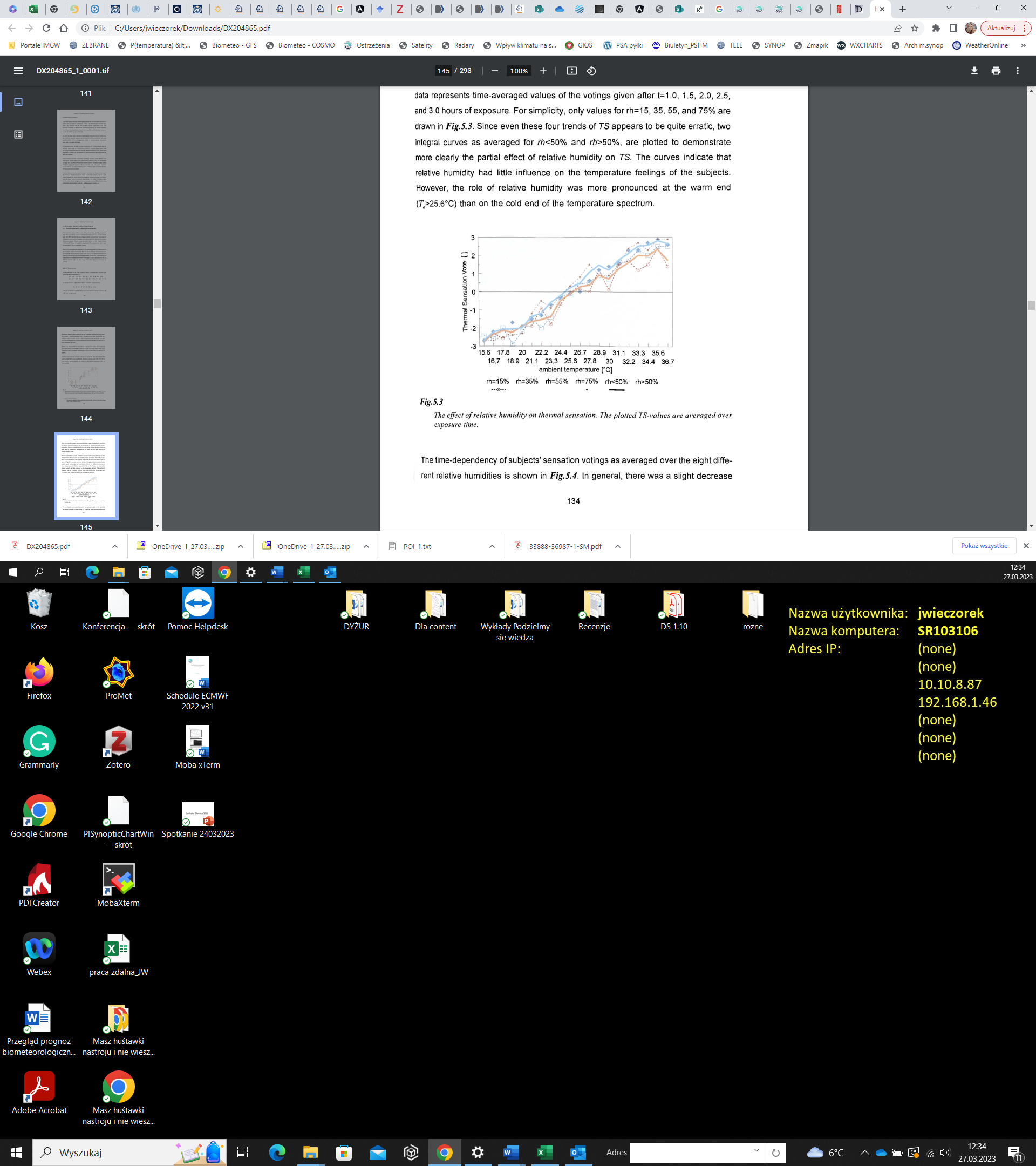The height and width of the screenshot is (1166, 1036).
Task: Open Excel from the taskbar
Action: coord(544,1153)
